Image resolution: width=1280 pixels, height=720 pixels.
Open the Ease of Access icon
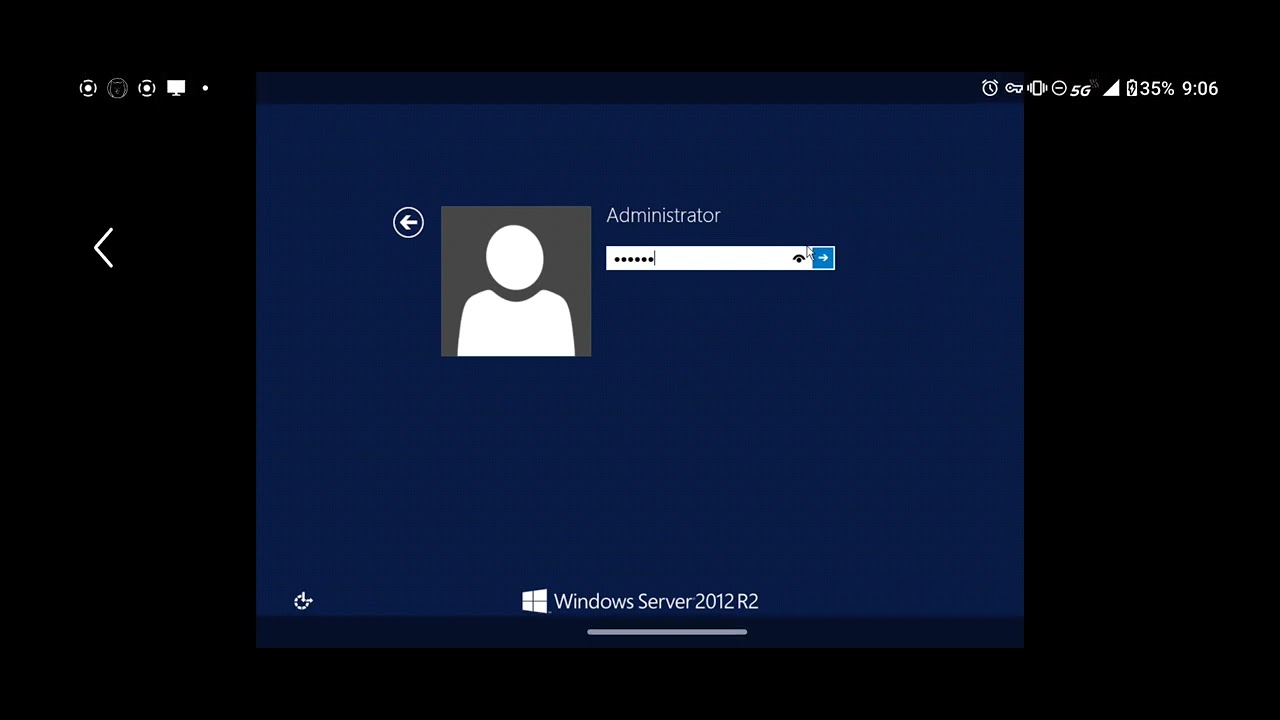[x=303, y=601]
